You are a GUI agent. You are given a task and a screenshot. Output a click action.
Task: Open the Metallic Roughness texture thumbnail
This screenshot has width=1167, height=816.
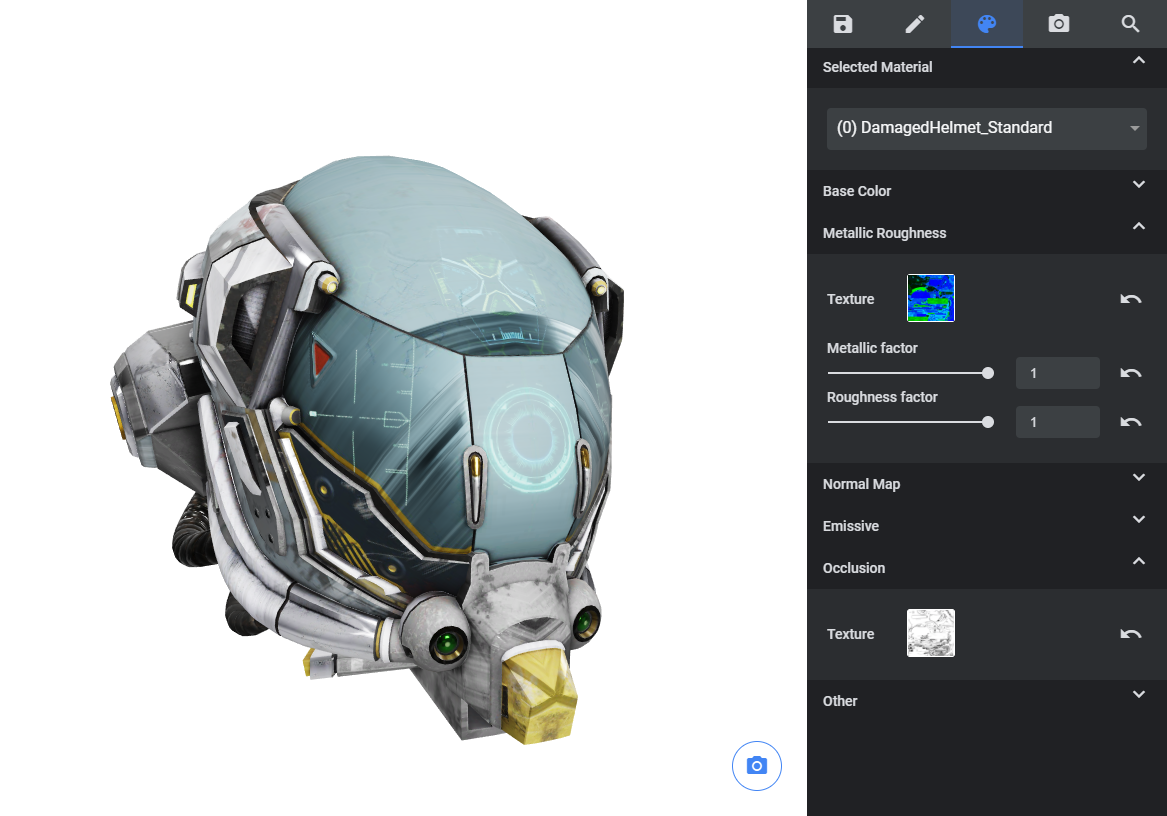(x=930, y=298)
